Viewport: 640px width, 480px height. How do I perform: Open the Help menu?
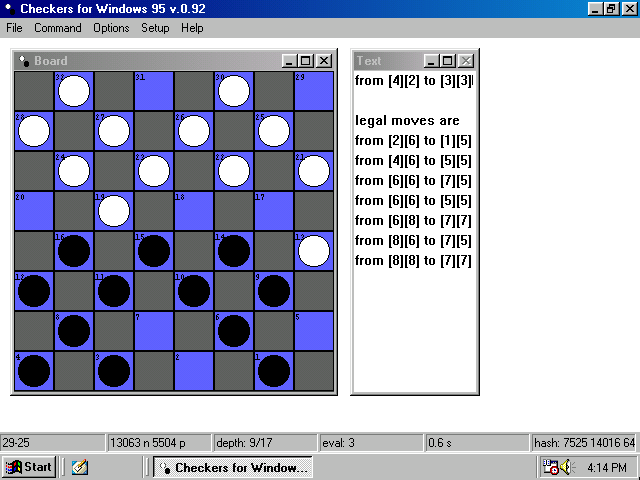192,28
